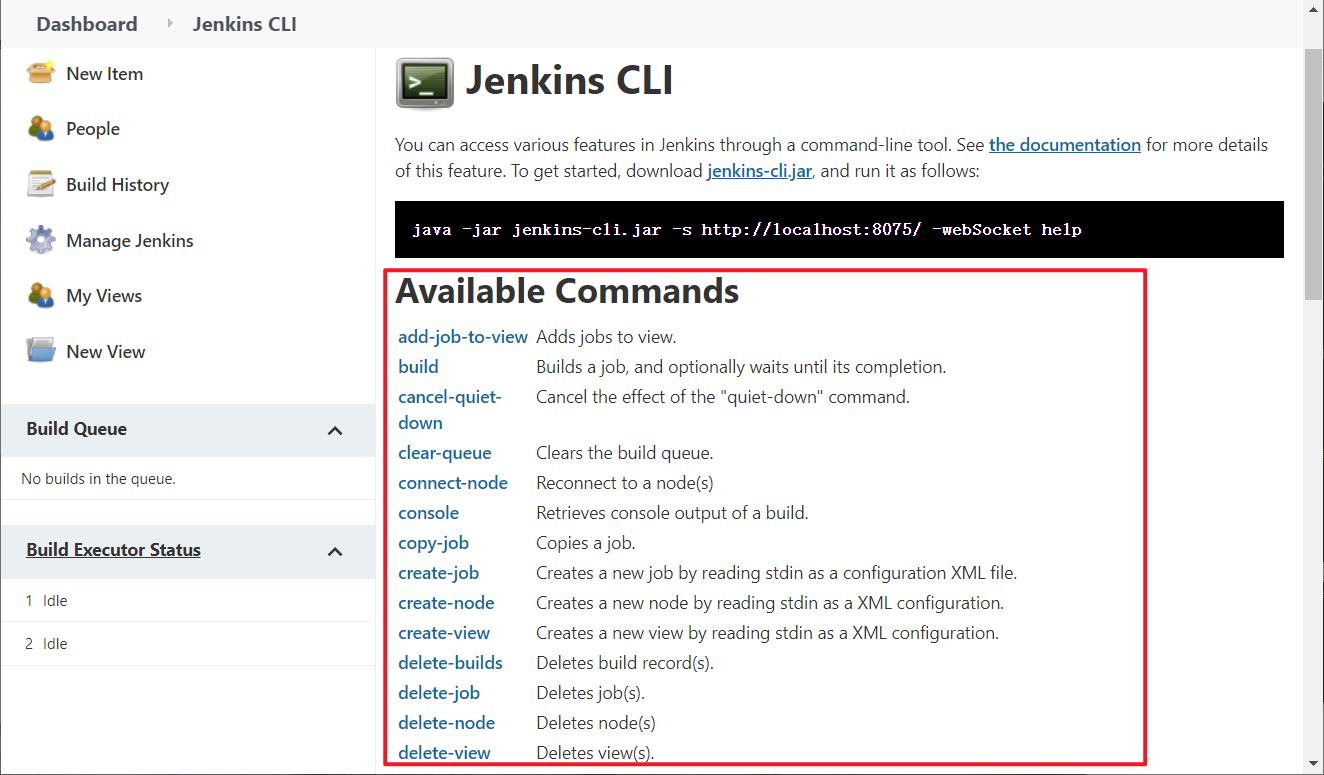Open the copy-job command
The image size is (1324, 775).
(x=433, y=543)
